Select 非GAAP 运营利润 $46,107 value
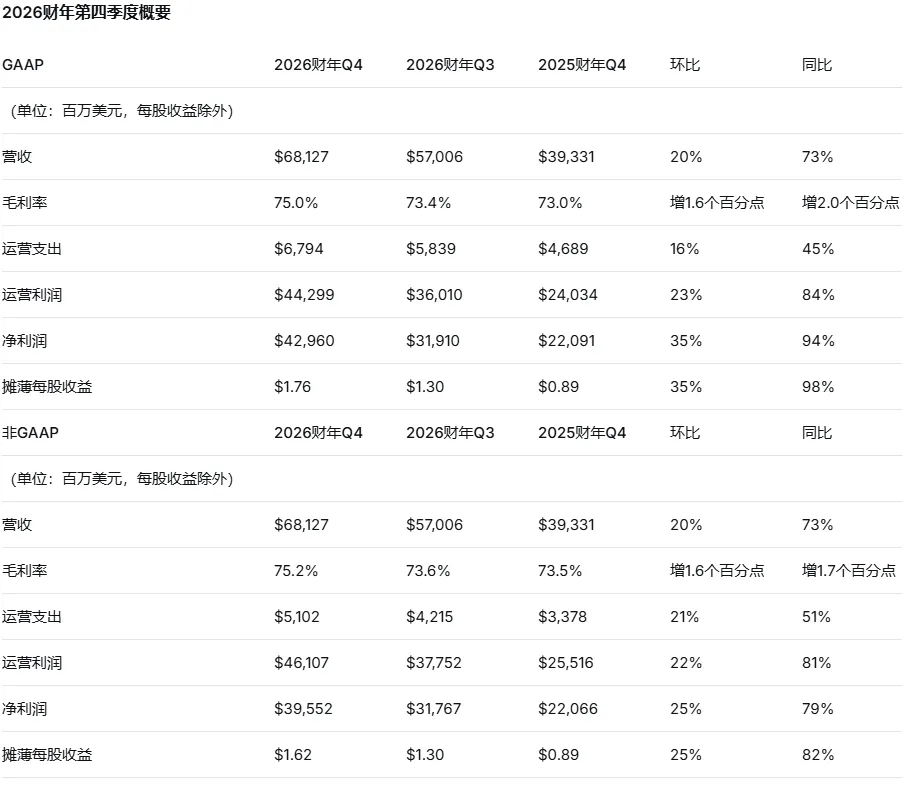 (301, 662)
